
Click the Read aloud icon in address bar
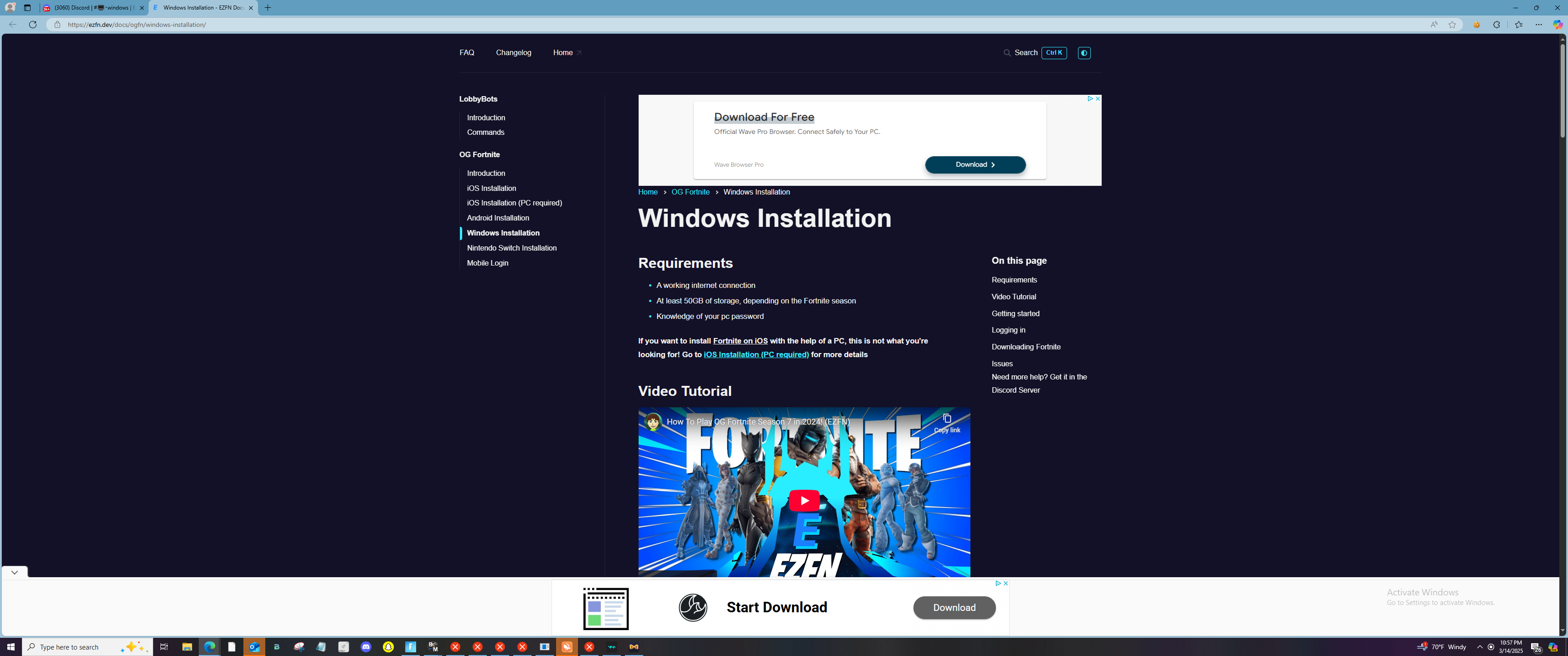[1434, 25]
